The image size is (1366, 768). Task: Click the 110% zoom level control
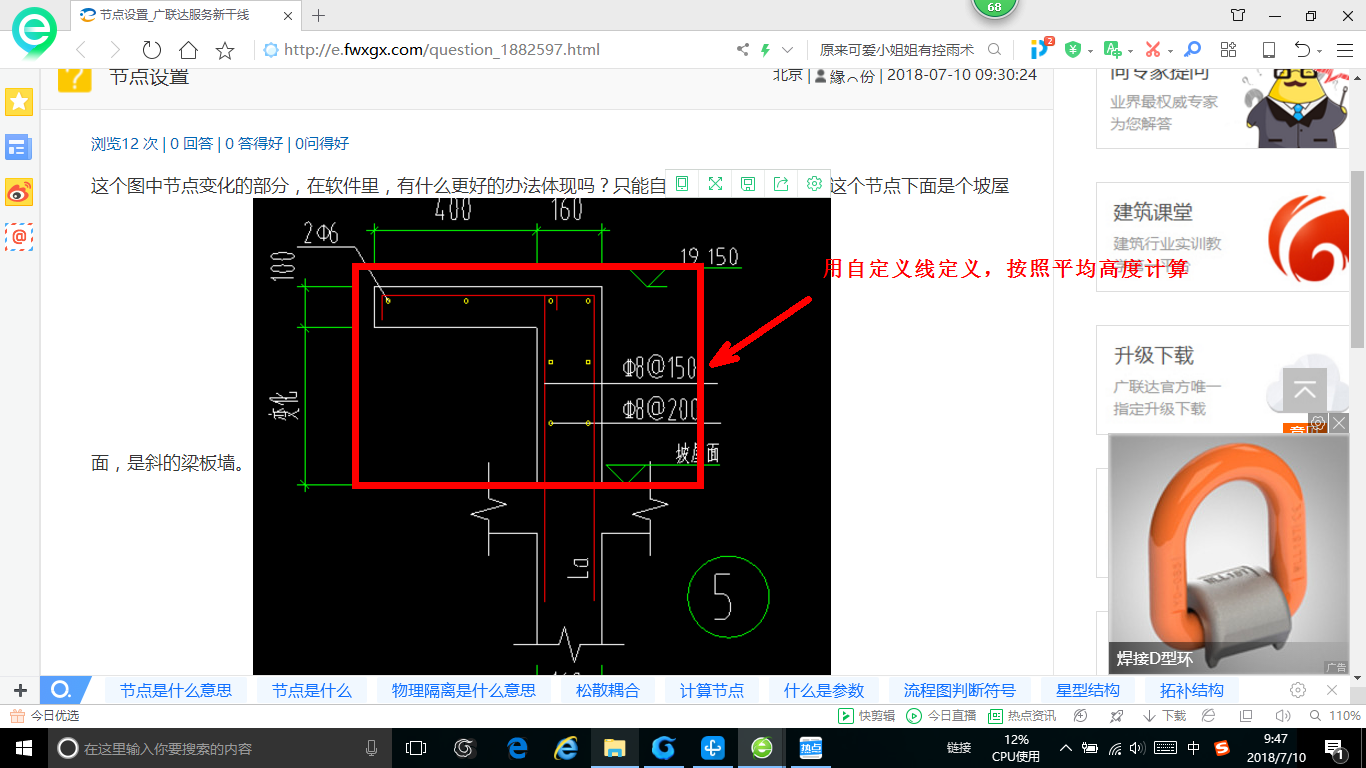(x=1336, y=716)
